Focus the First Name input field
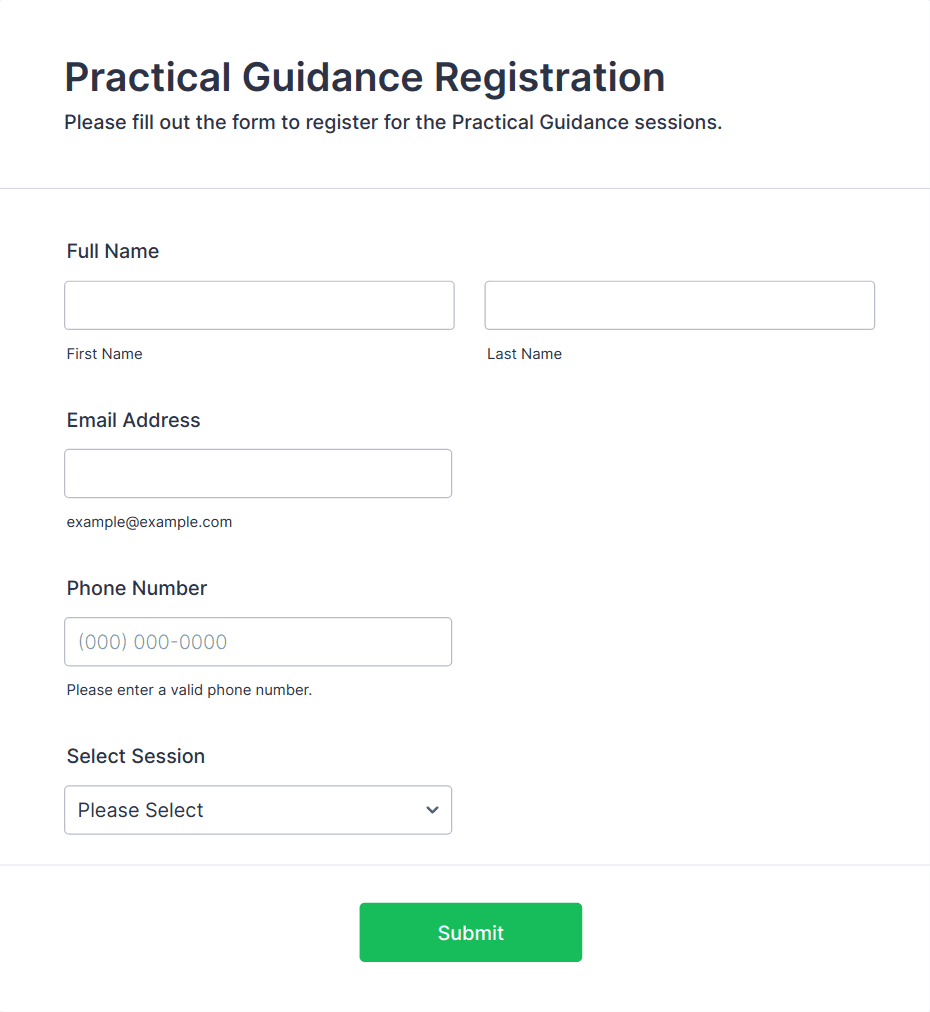 tap(259, 305)
